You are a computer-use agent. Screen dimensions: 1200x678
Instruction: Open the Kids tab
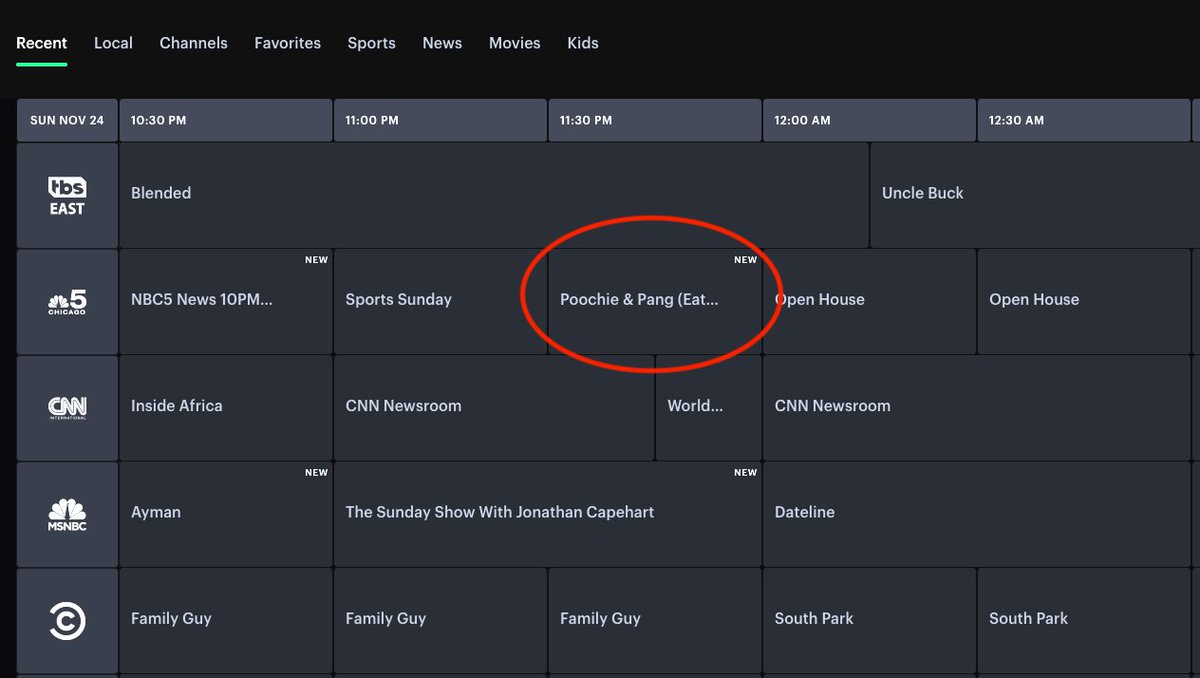pos(583,43)
